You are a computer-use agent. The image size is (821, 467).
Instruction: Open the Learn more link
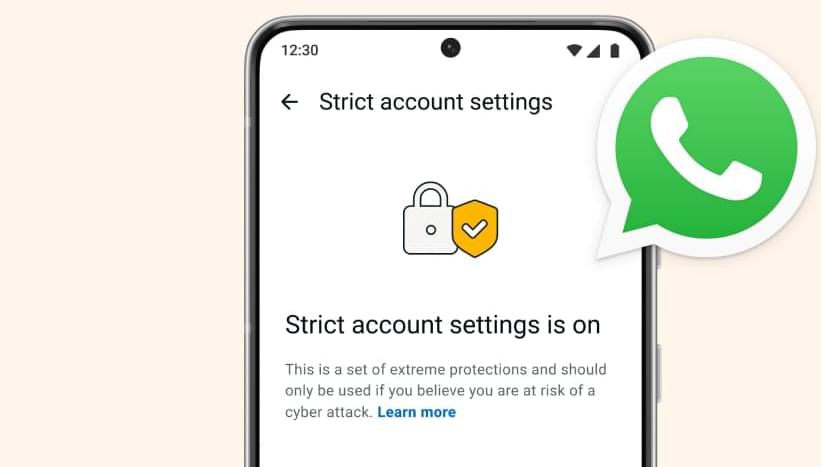pos(416,412)
